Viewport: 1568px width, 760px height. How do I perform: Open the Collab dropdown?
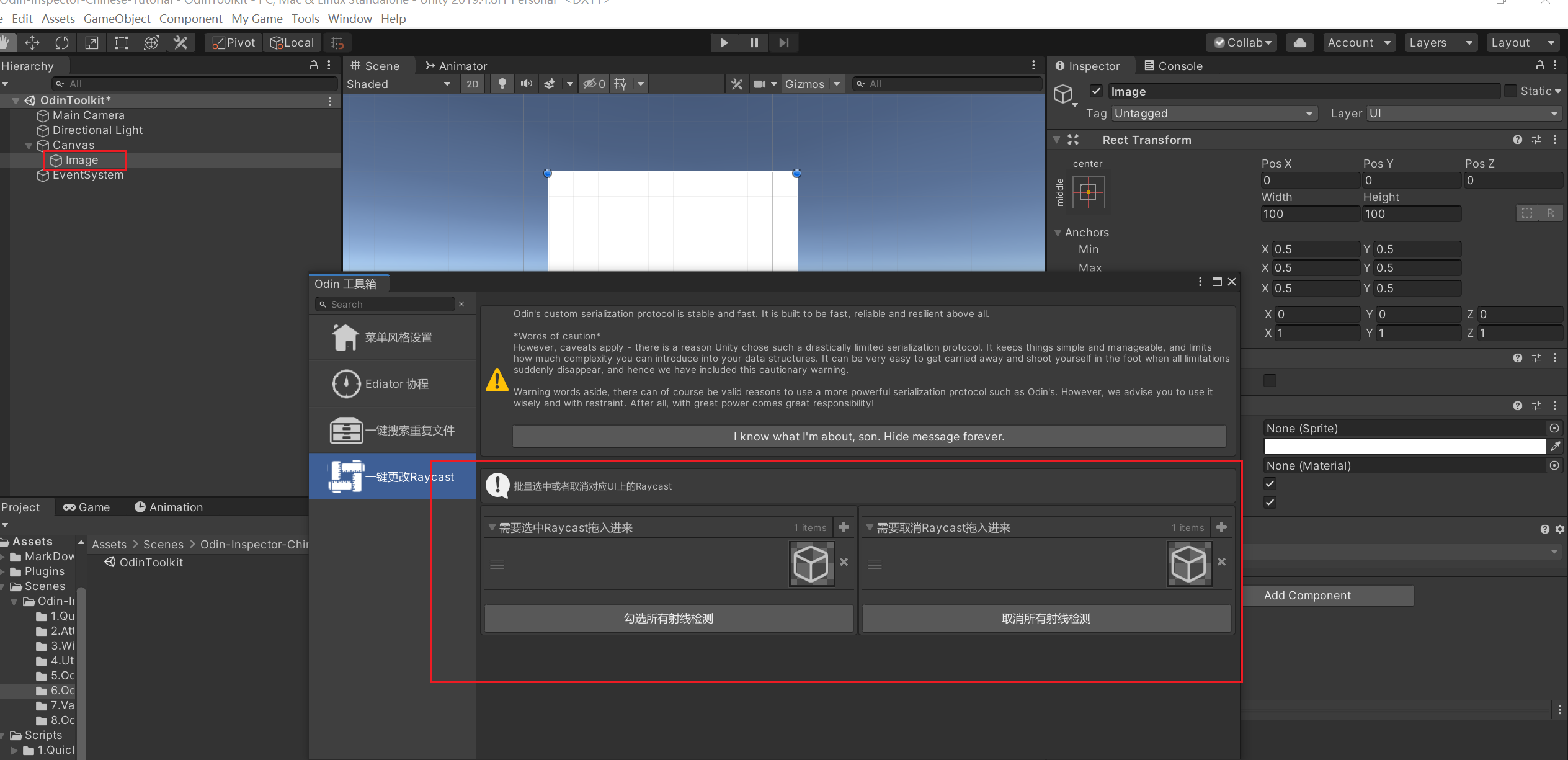point(1242,43)
